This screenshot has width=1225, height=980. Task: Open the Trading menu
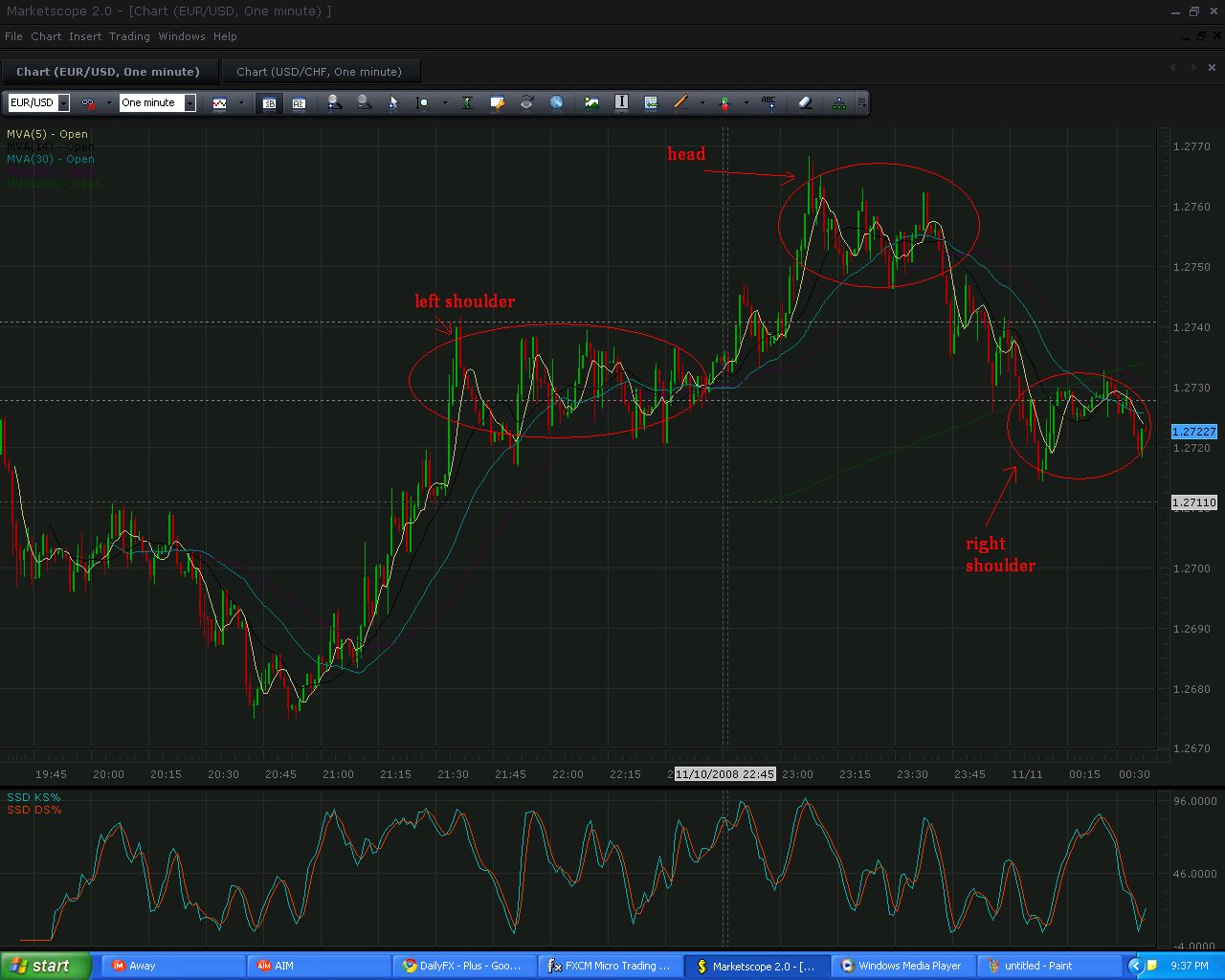(129, 36)
